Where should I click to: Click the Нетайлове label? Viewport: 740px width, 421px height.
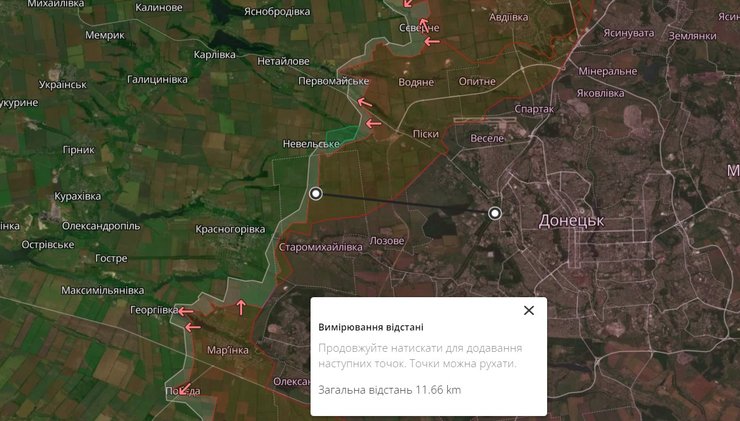[x=283, y=61]
